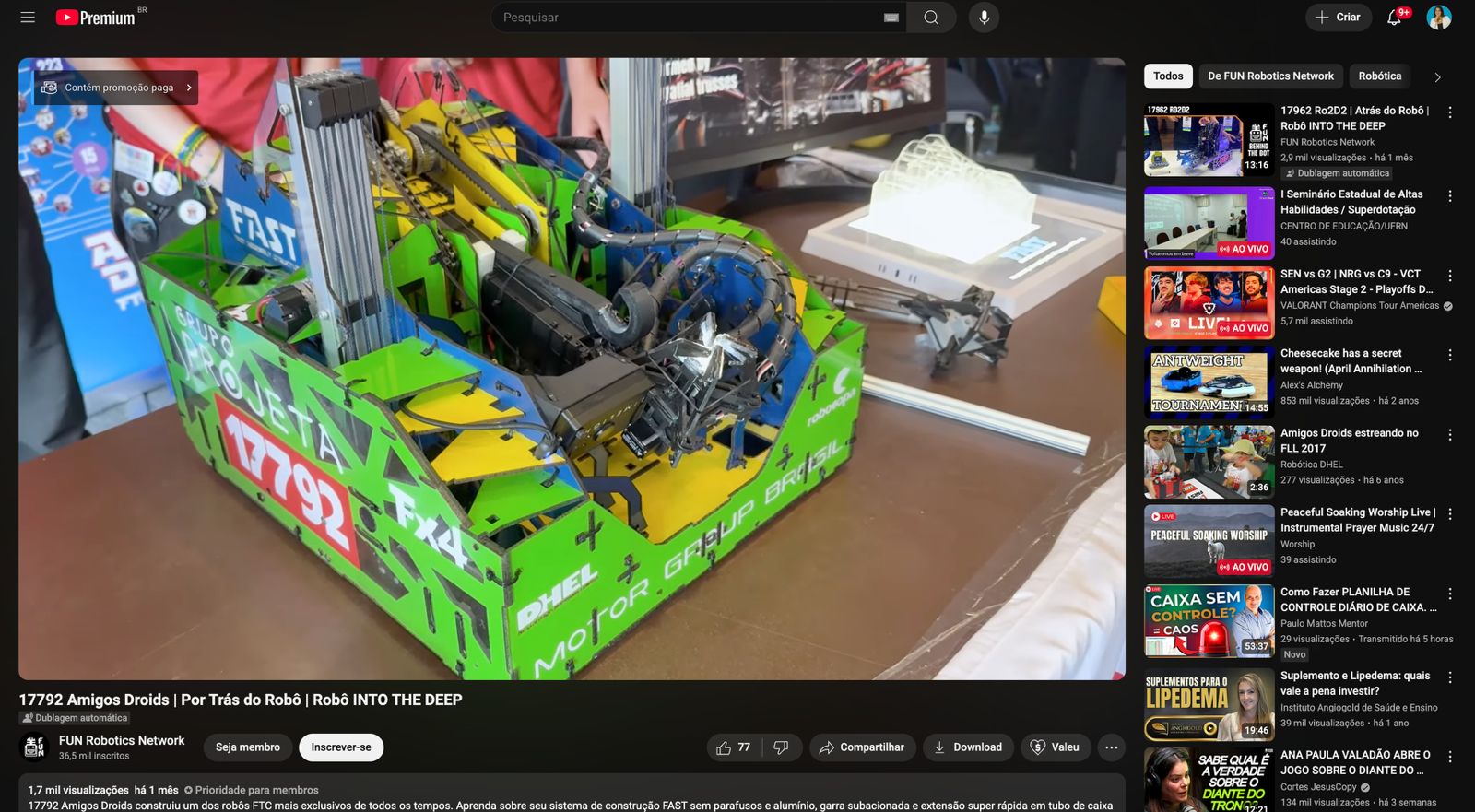This screenshot has width=1475, height=812.
Task: Open options for Cheesecake video
Action: click(1449, 355)
